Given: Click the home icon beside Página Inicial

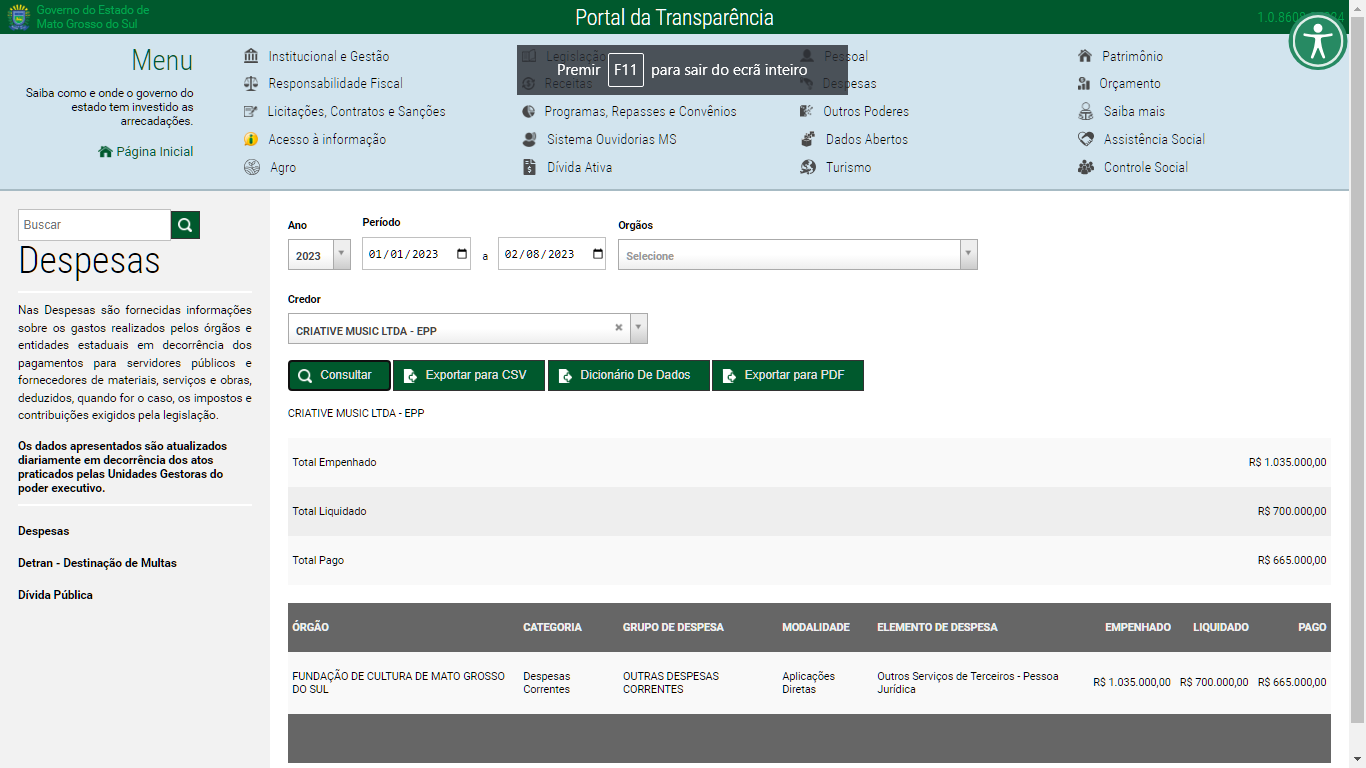Looking at the screenshot, I should (x=105, y=152).
